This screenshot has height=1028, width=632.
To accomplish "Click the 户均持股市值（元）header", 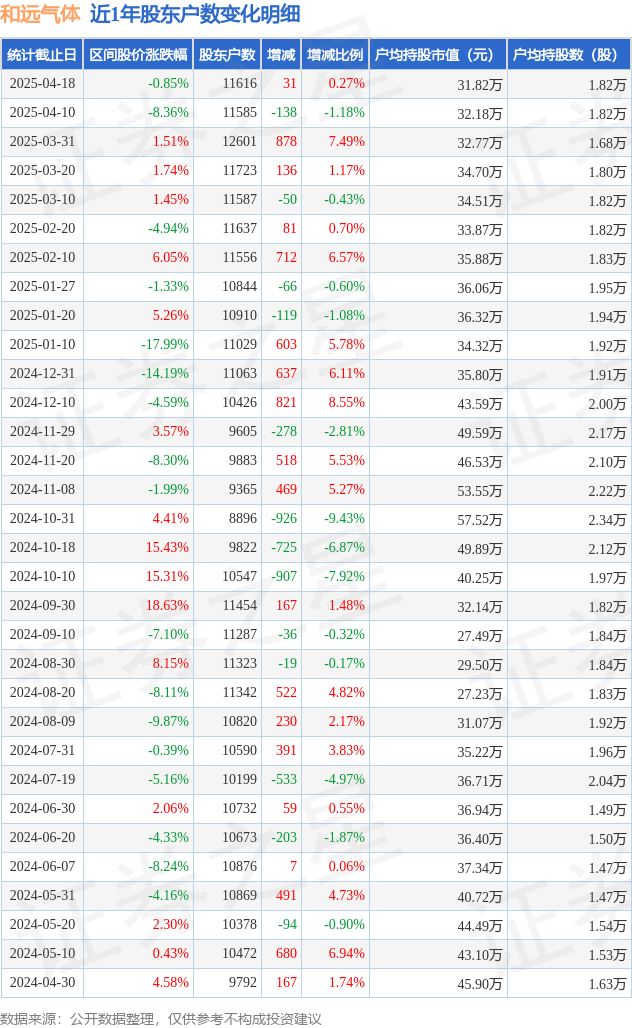I will [x=438, y=55].
